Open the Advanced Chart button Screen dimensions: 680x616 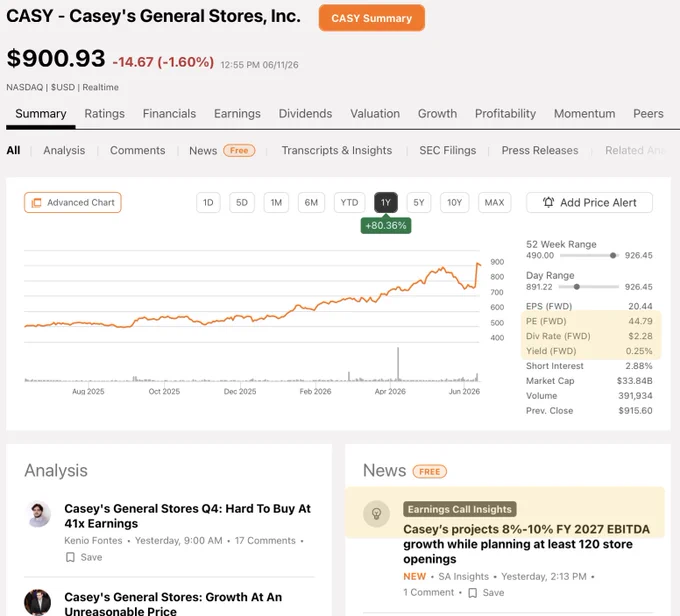(x=73, y=203)
